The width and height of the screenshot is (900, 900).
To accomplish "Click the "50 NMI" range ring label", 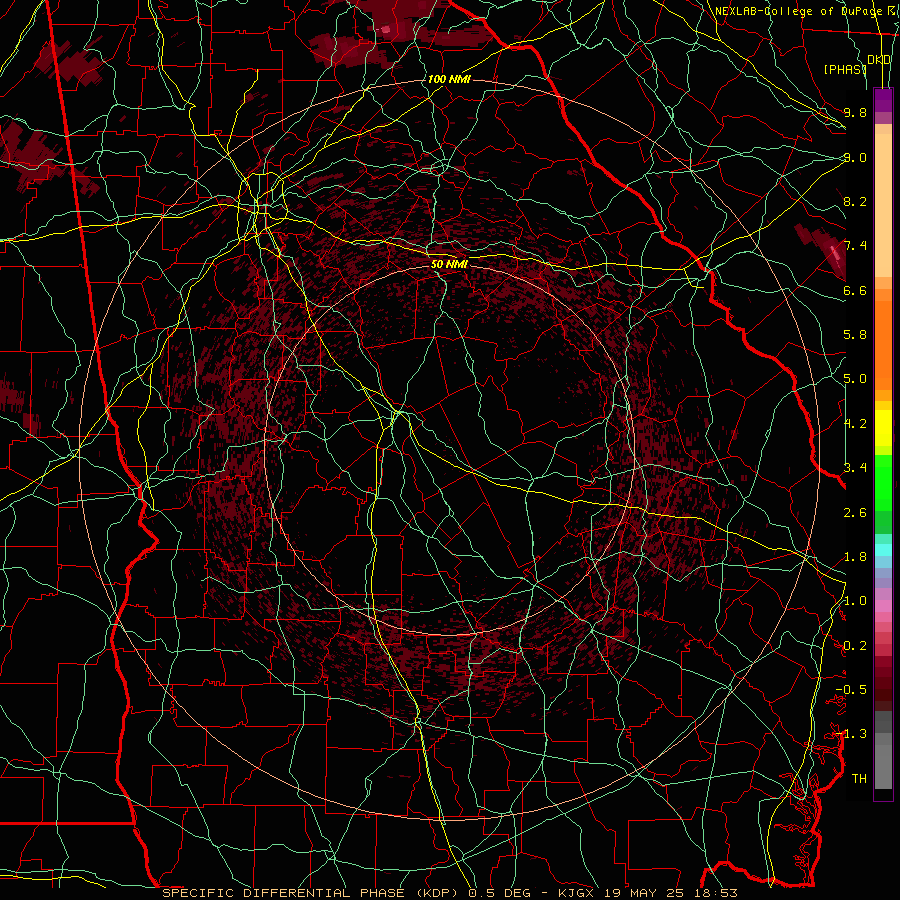I will coord(449,264).
